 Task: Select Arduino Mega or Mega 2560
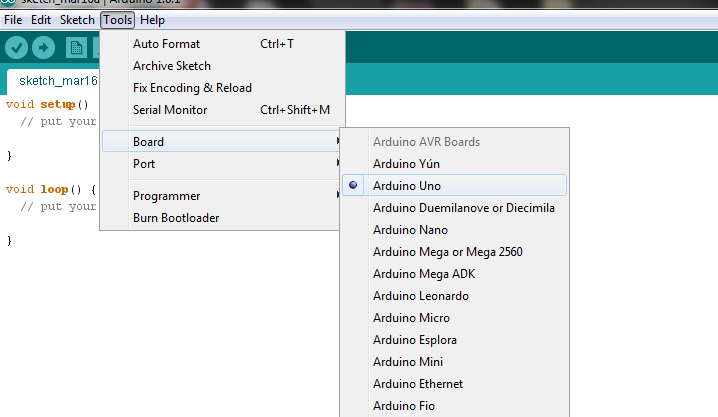point(454,252)
